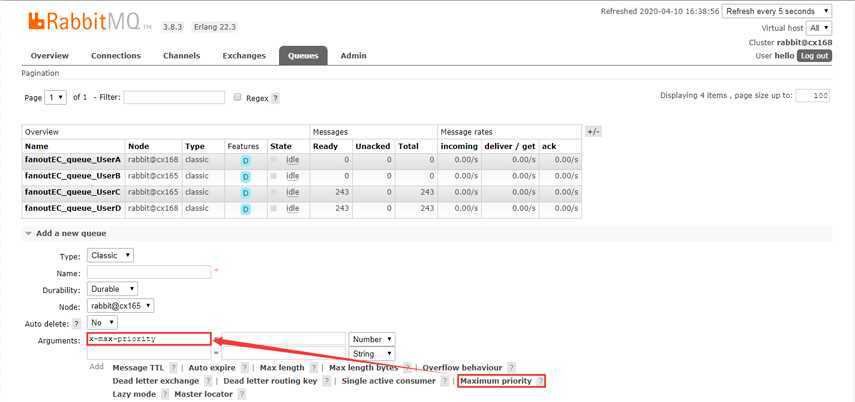Insert Maximum priority argument
This screenshot has width=855, height=402.
pyautogui.click(x=496, y=381)
